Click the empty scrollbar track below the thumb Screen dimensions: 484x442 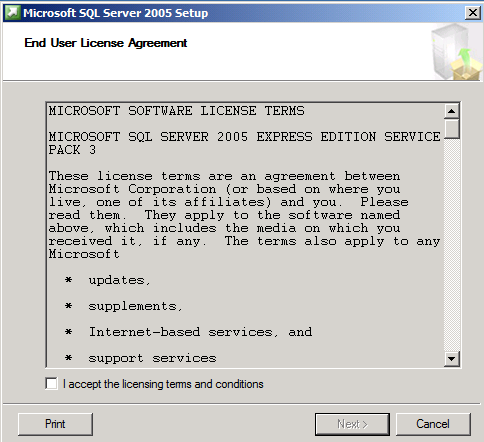tap(452, 245)
